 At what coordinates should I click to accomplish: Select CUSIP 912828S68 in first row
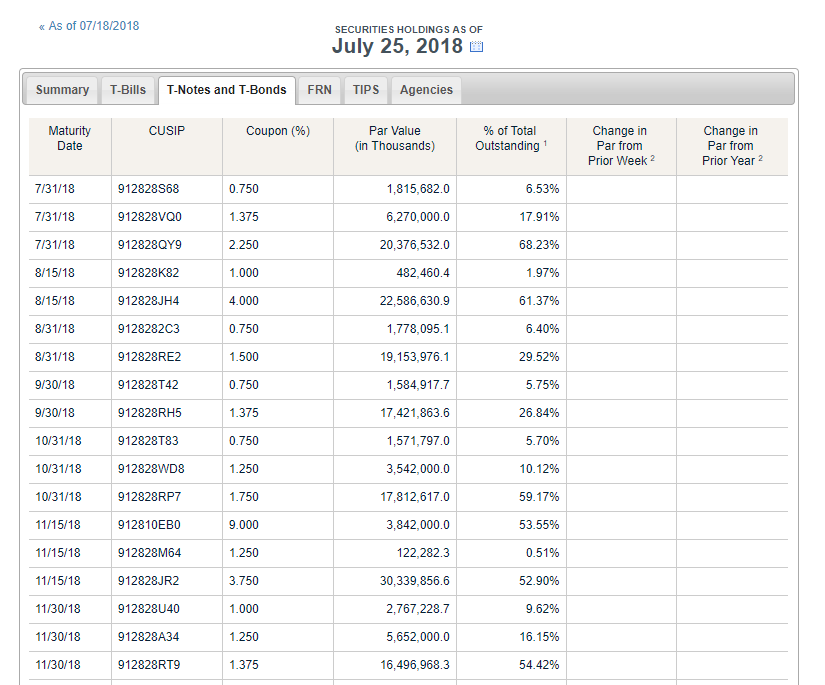click(x=149, y=189)
